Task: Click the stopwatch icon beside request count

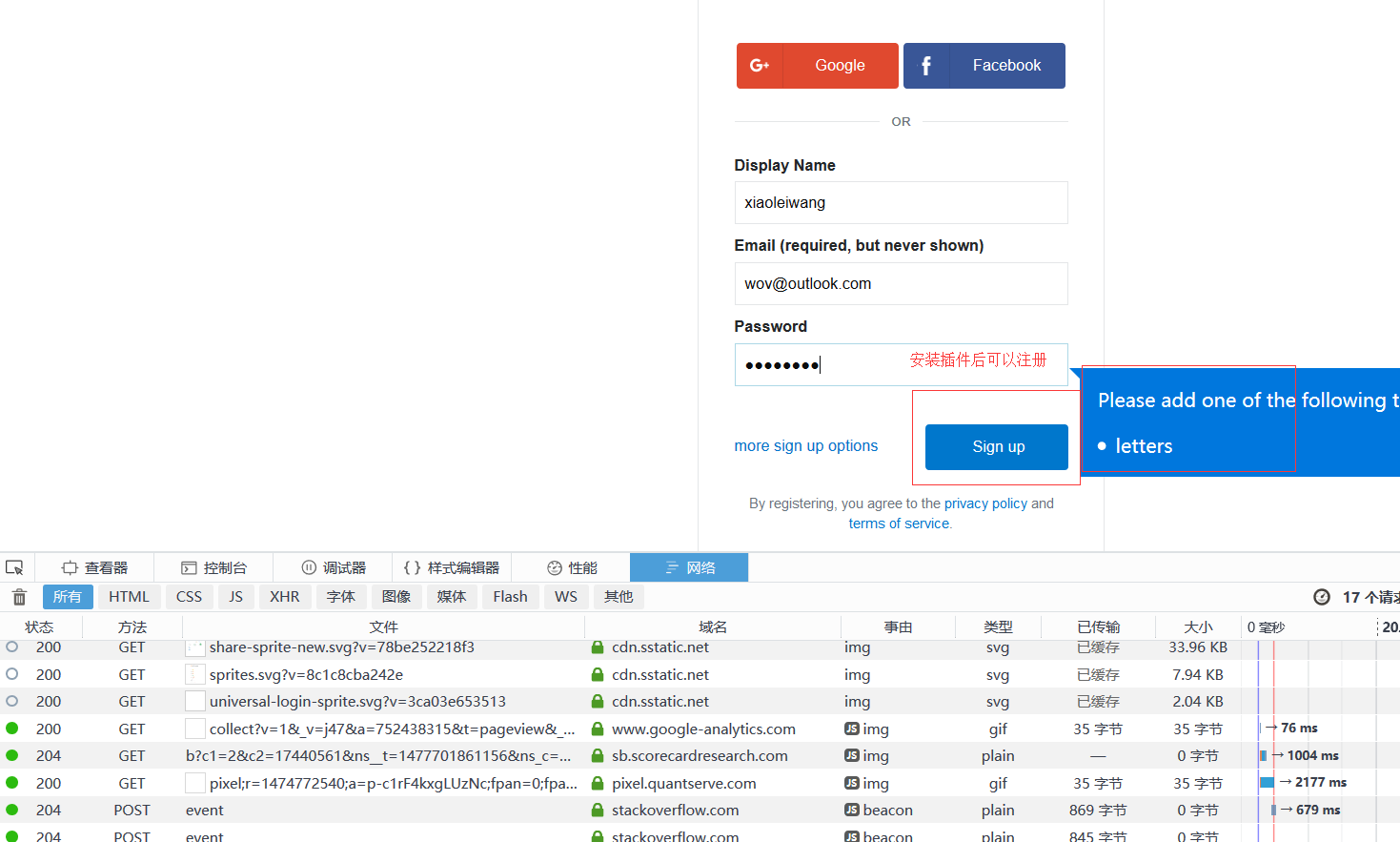Action: pos(1322,597)
